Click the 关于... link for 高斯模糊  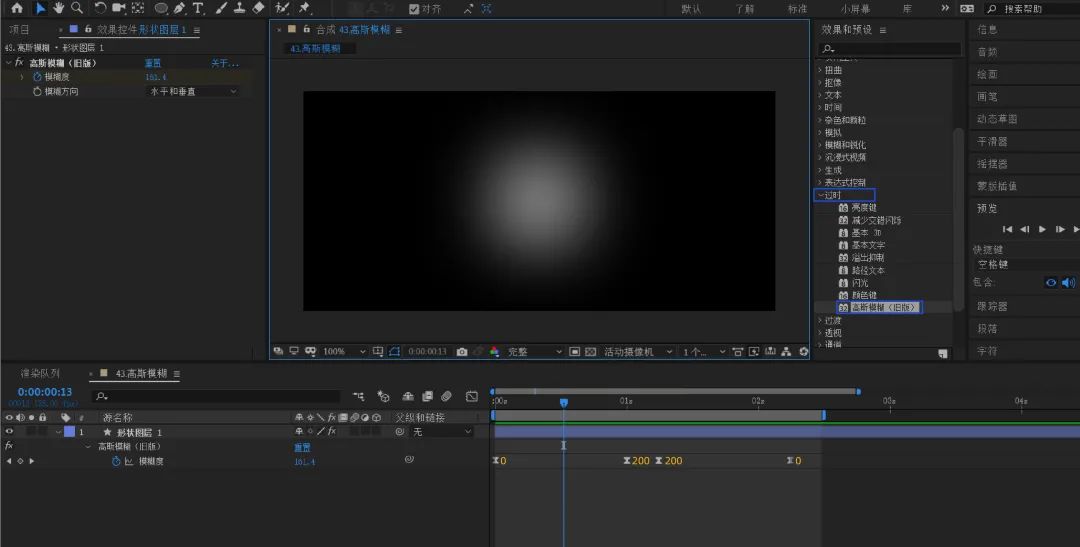pos(225,63)
